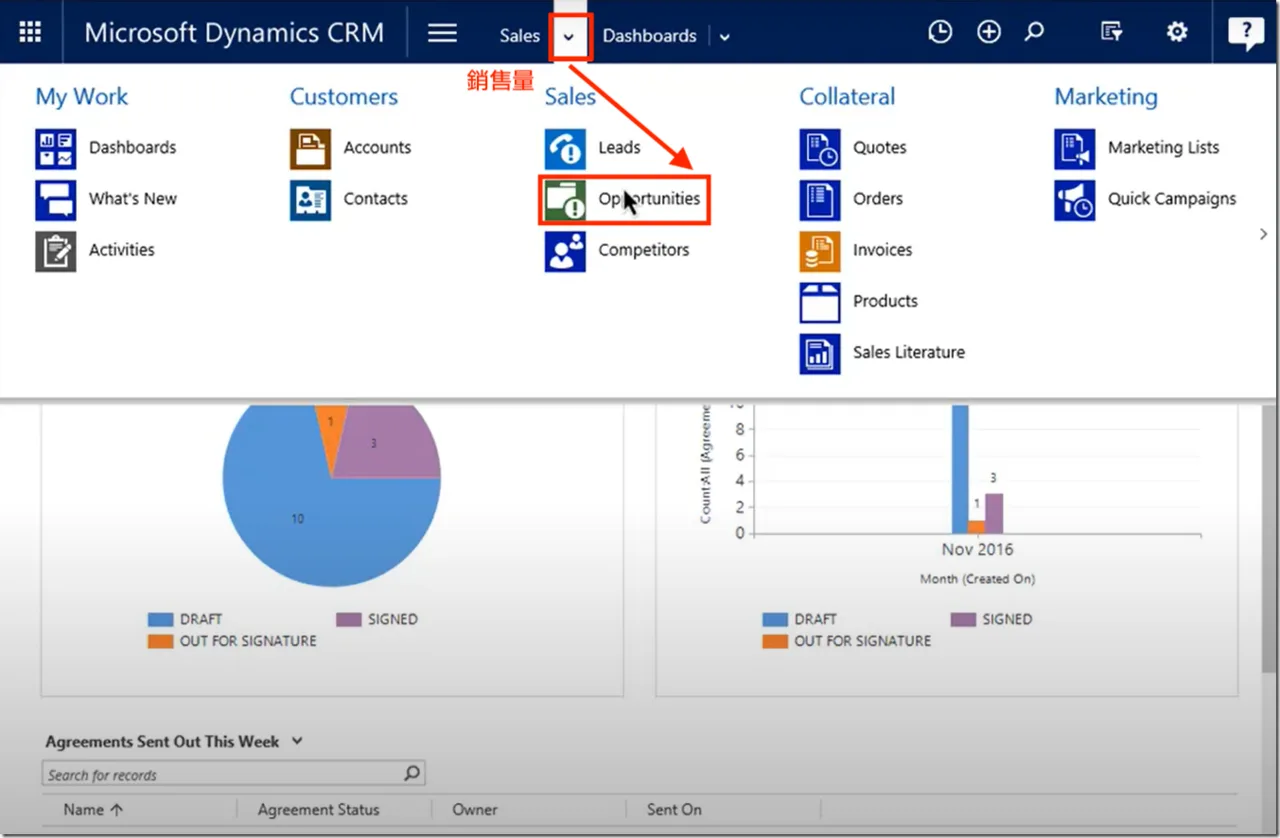Click the page vertical scrollbar
The image size is (1280, 838).
coord(1269,540)
